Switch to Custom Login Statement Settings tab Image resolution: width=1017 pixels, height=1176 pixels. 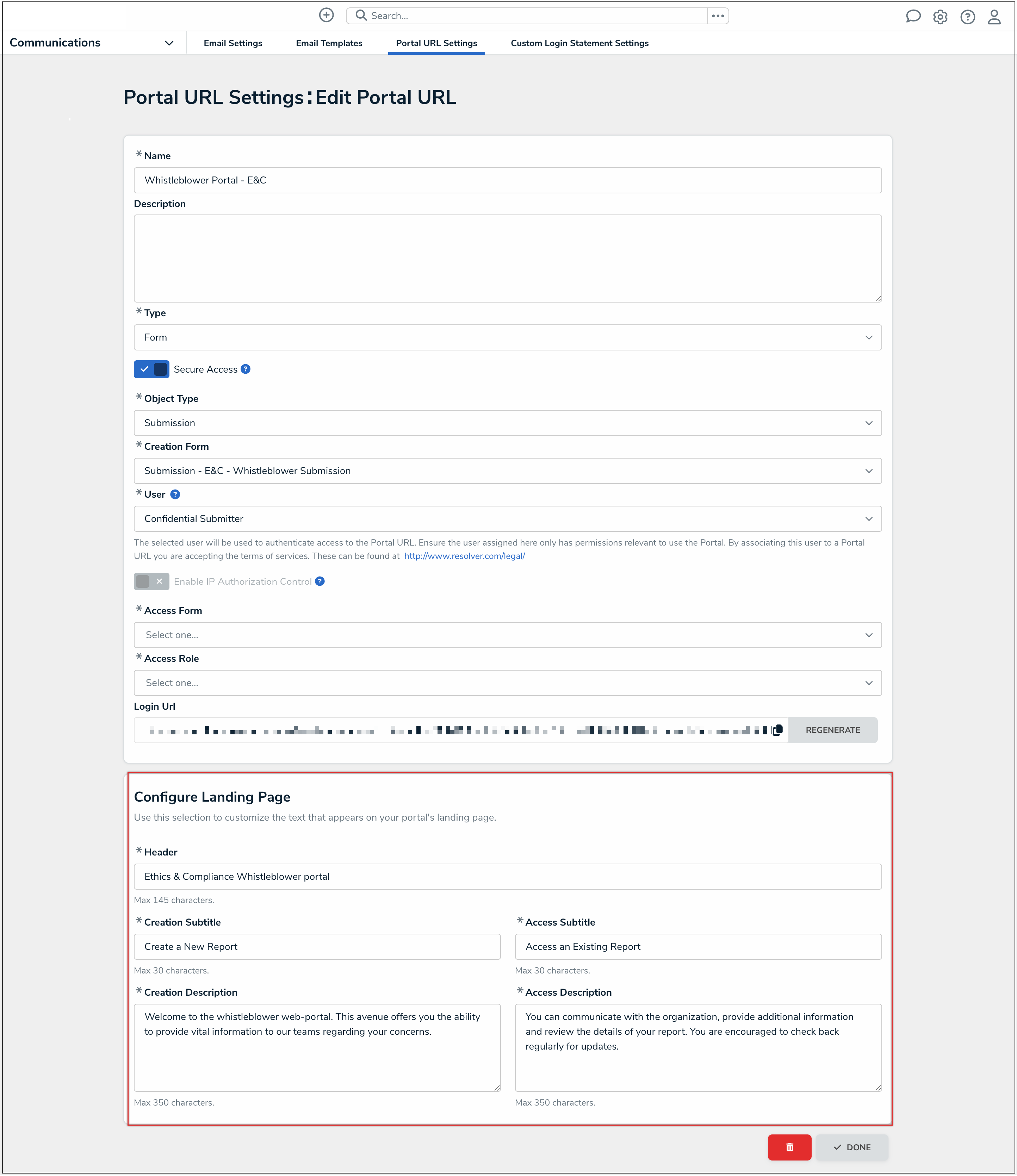pos(579,43)
